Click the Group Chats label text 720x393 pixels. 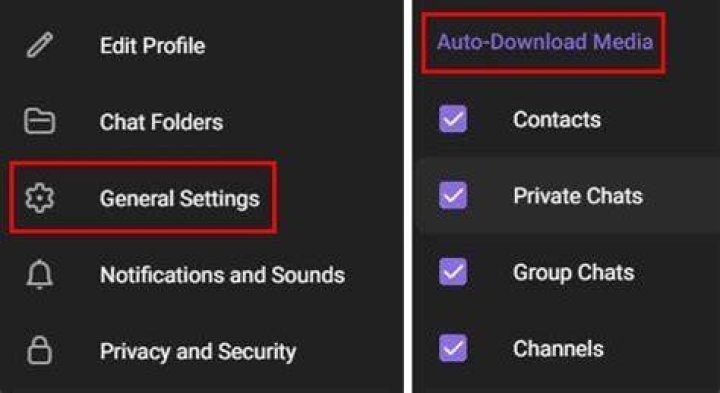pos(574,273)
